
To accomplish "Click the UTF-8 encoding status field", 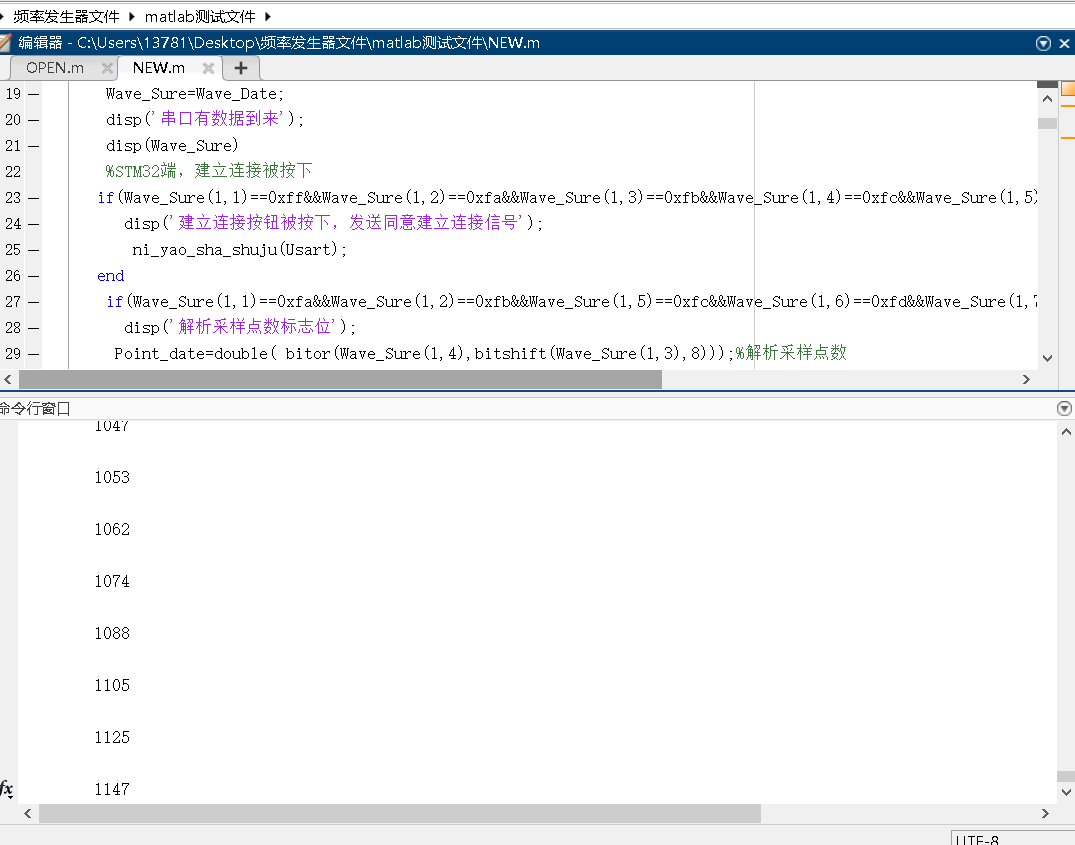I will point(1013,838).
